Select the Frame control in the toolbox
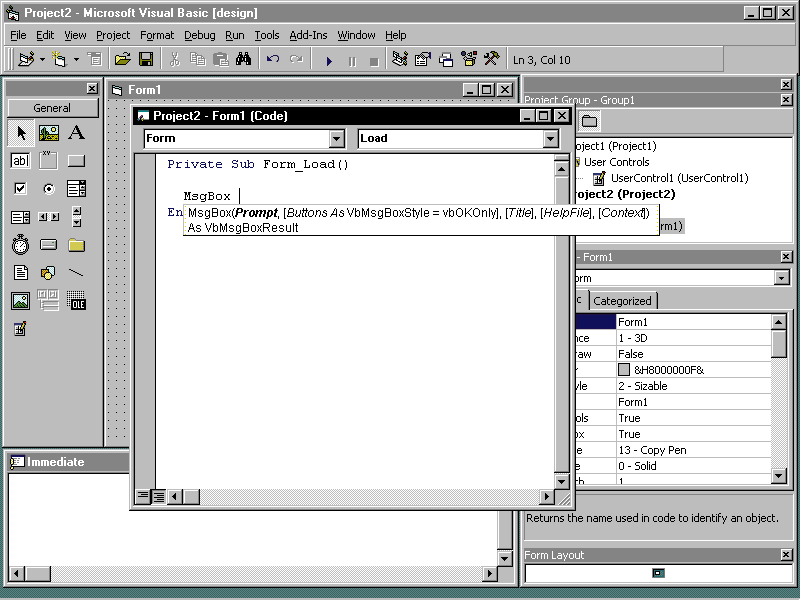 (49, 161)
